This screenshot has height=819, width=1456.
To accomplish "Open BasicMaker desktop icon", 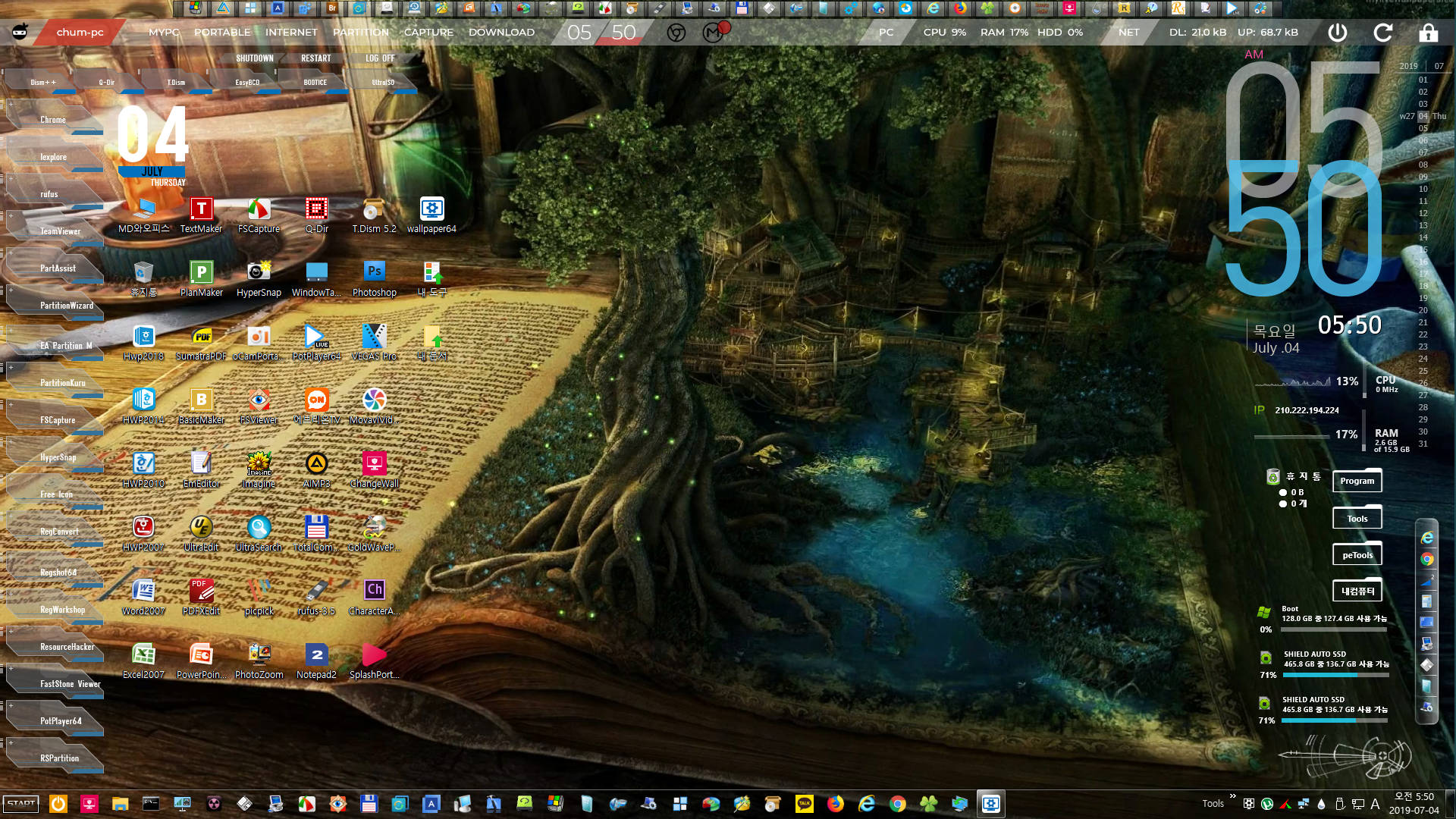I will [201, 406].
